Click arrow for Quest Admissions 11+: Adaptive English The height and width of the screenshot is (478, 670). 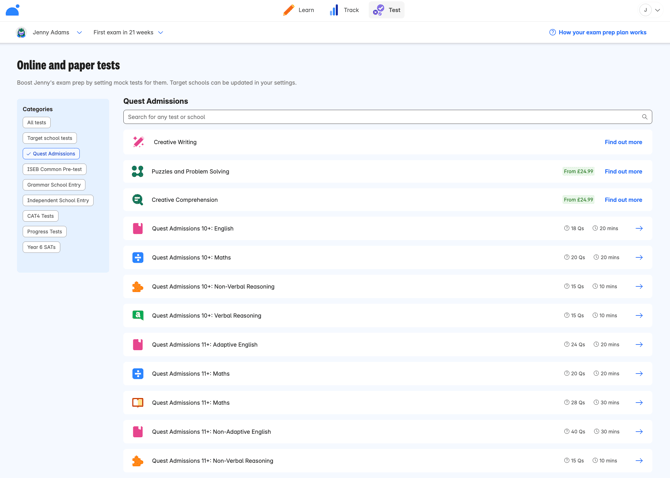tap(639, 345)
